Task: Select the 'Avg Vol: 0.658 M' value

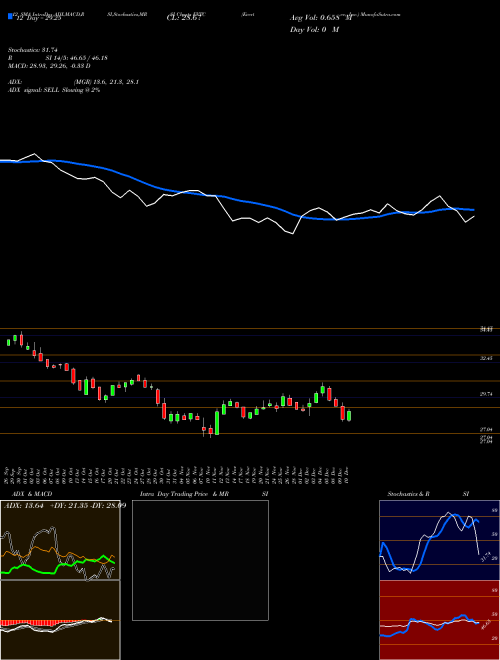Action: pos(321,18)
